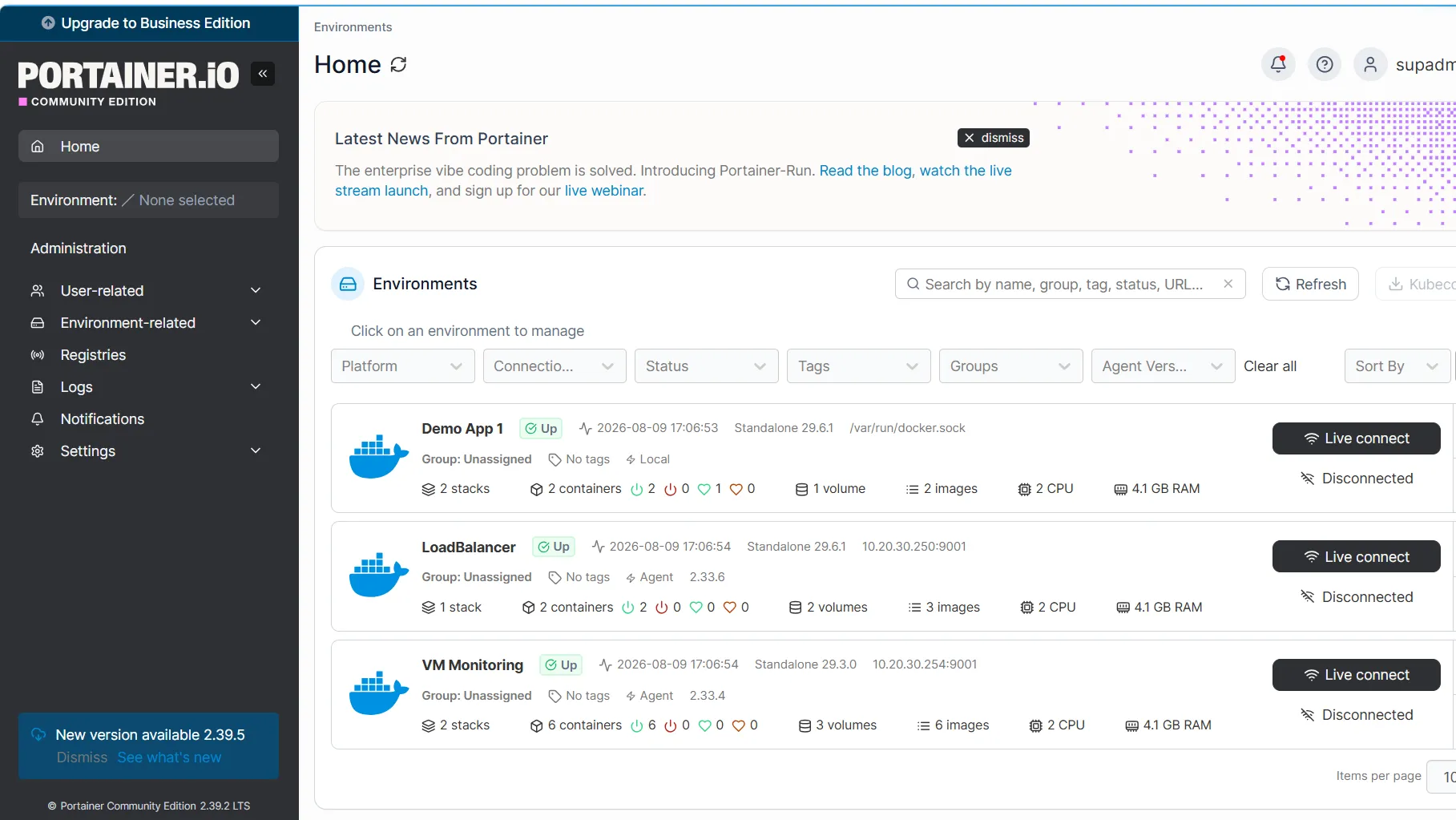
Task: Open the notifications bell icon in header
Action: point(1278,64)
